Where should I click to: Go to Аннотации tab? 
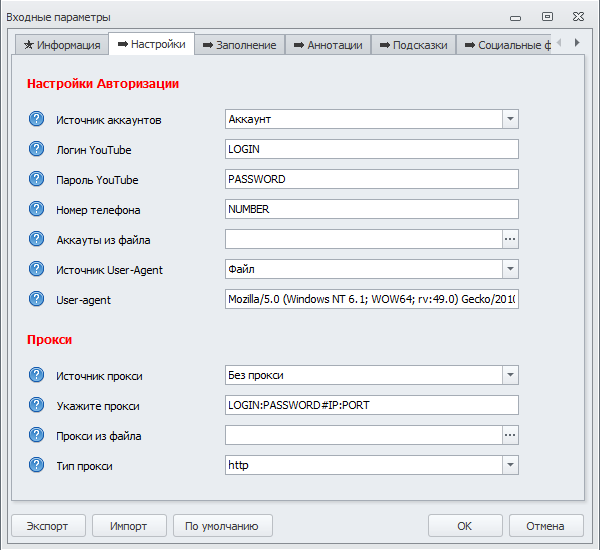pos(328,45)
